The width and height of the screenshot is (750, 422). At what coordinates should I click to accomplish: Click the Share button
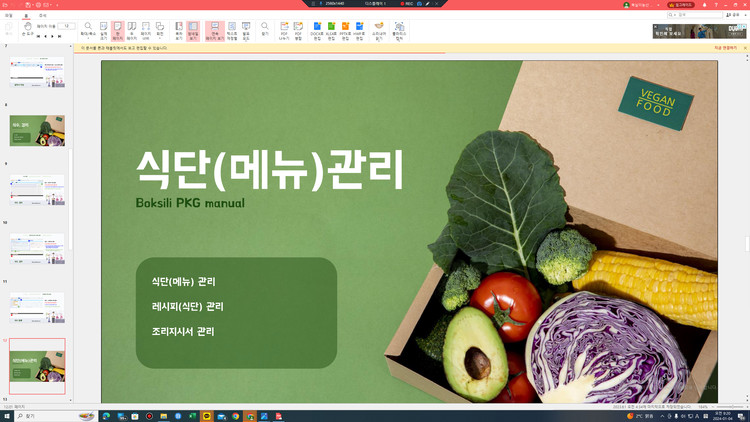(x=732, y=15)
